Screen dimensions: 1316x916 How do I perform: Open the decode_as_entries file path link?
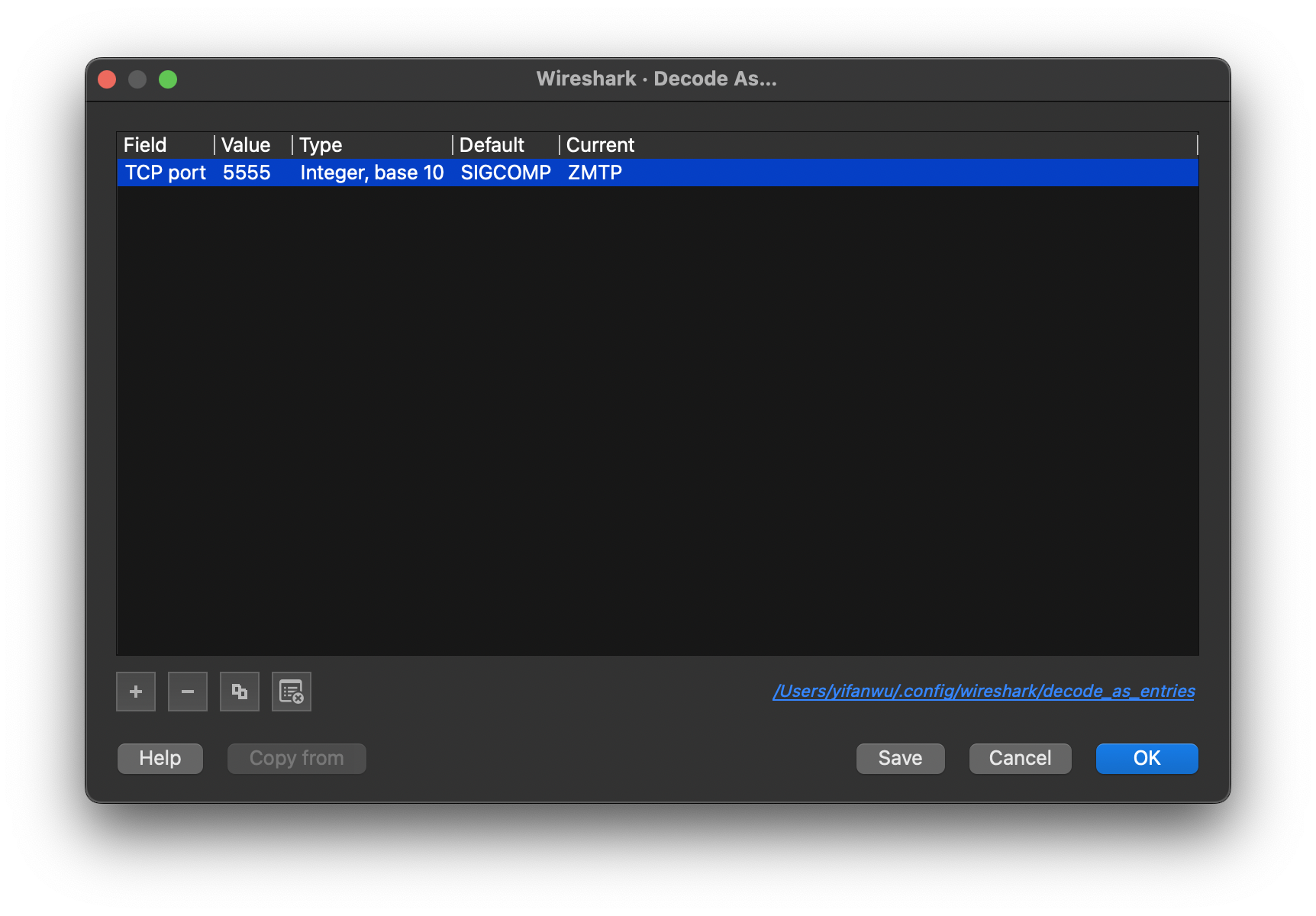tap(984, 691)
